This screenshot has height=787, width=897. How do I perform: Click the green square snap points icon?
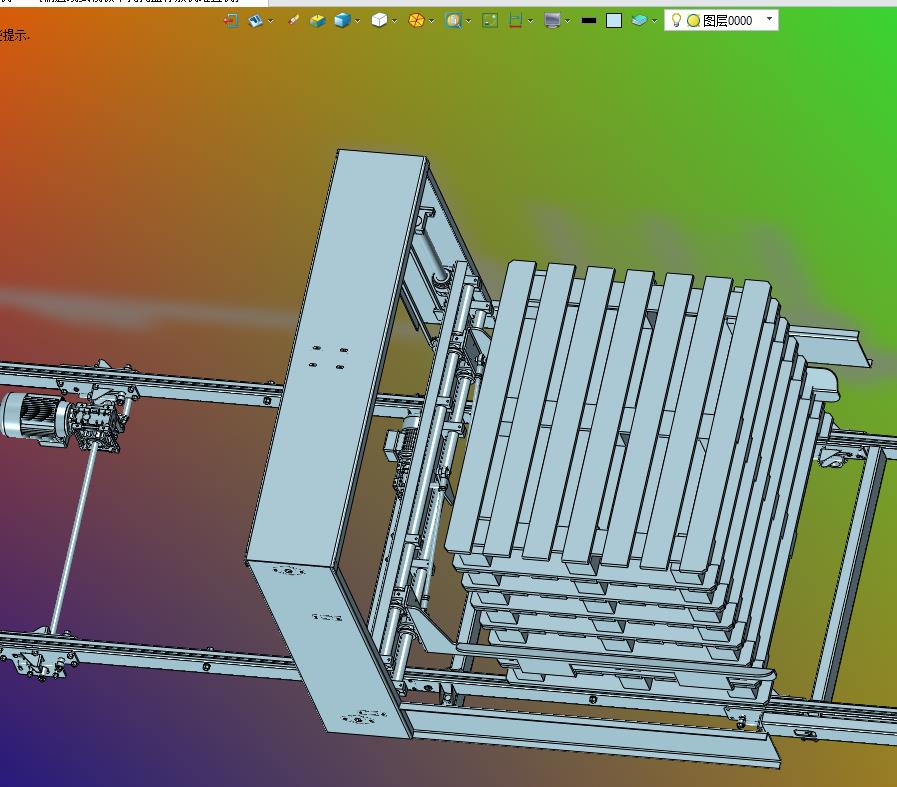click(x=490, y=21)
